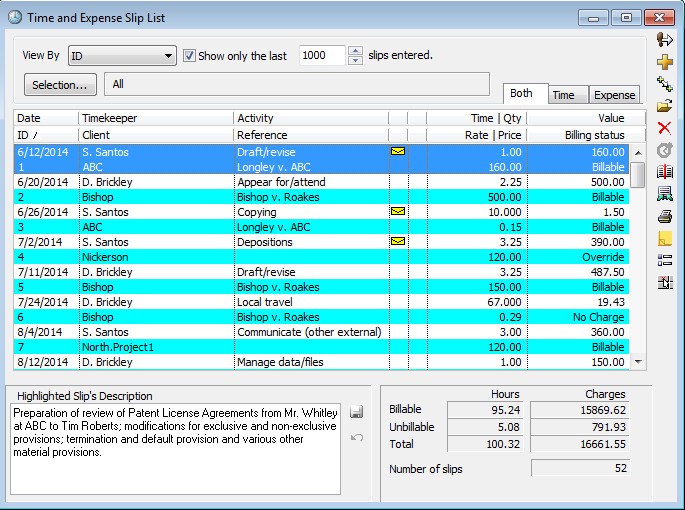
Task: Add a new slip with plus icon
Action: [x=664, y=62]
